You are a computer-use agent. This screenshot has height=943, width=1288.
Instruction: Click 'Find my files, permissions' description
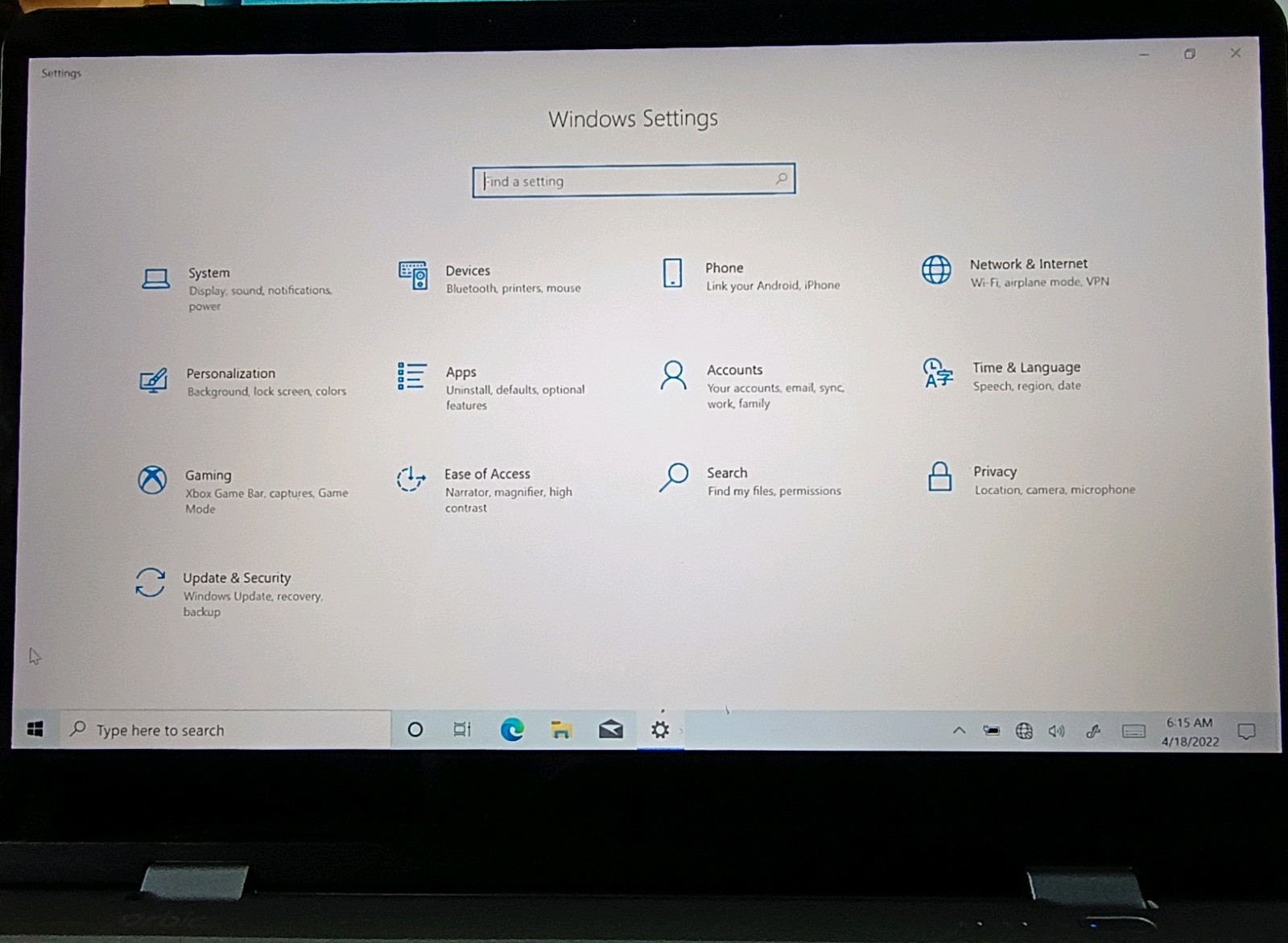[x=774, y=491]
